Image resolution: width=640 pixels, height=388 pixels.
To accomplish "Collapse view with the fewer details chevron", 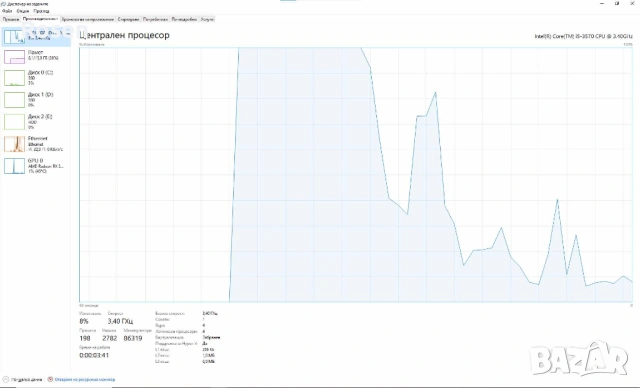I will tap(6, 379).
